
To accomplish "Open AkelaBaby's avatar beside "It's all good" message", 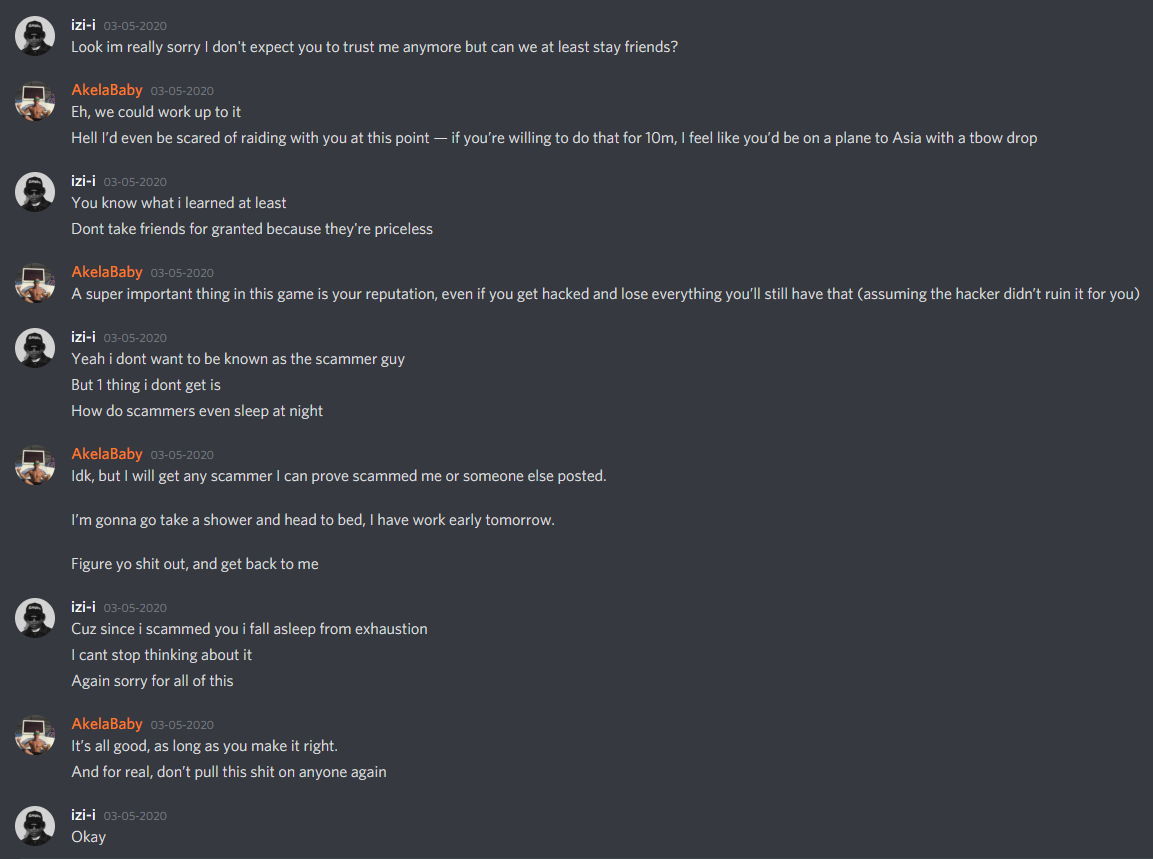I will click(35, 735).
